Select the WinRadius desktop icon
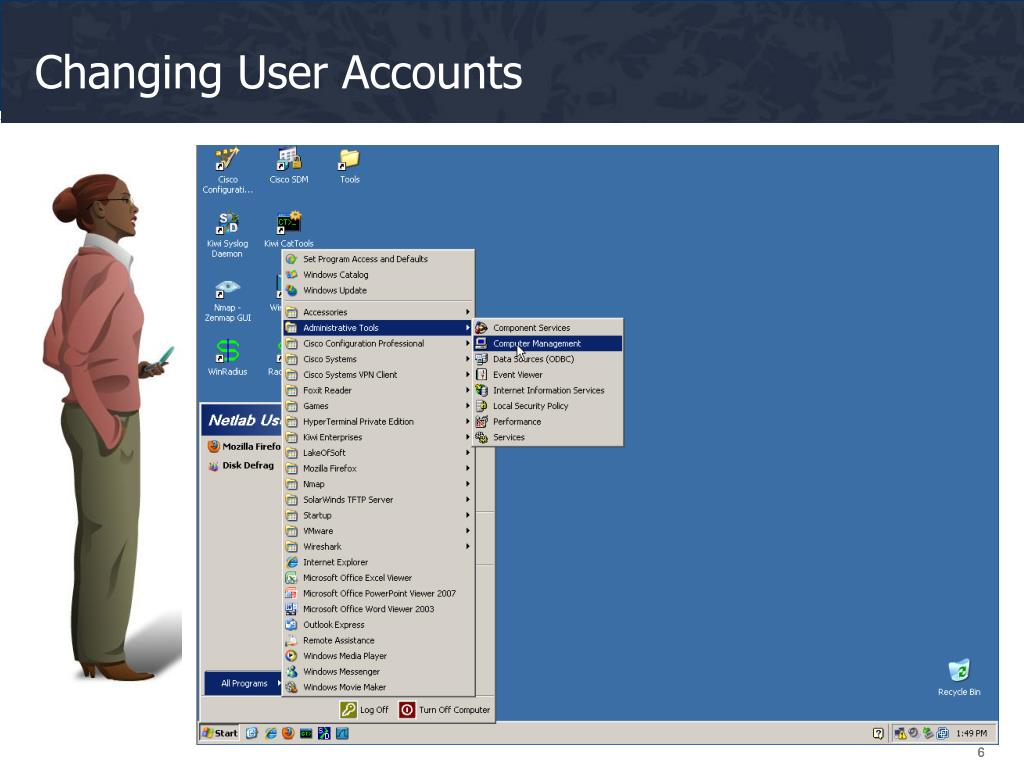The height and width of the screenshot is (768, 1024). pos(227,357)
